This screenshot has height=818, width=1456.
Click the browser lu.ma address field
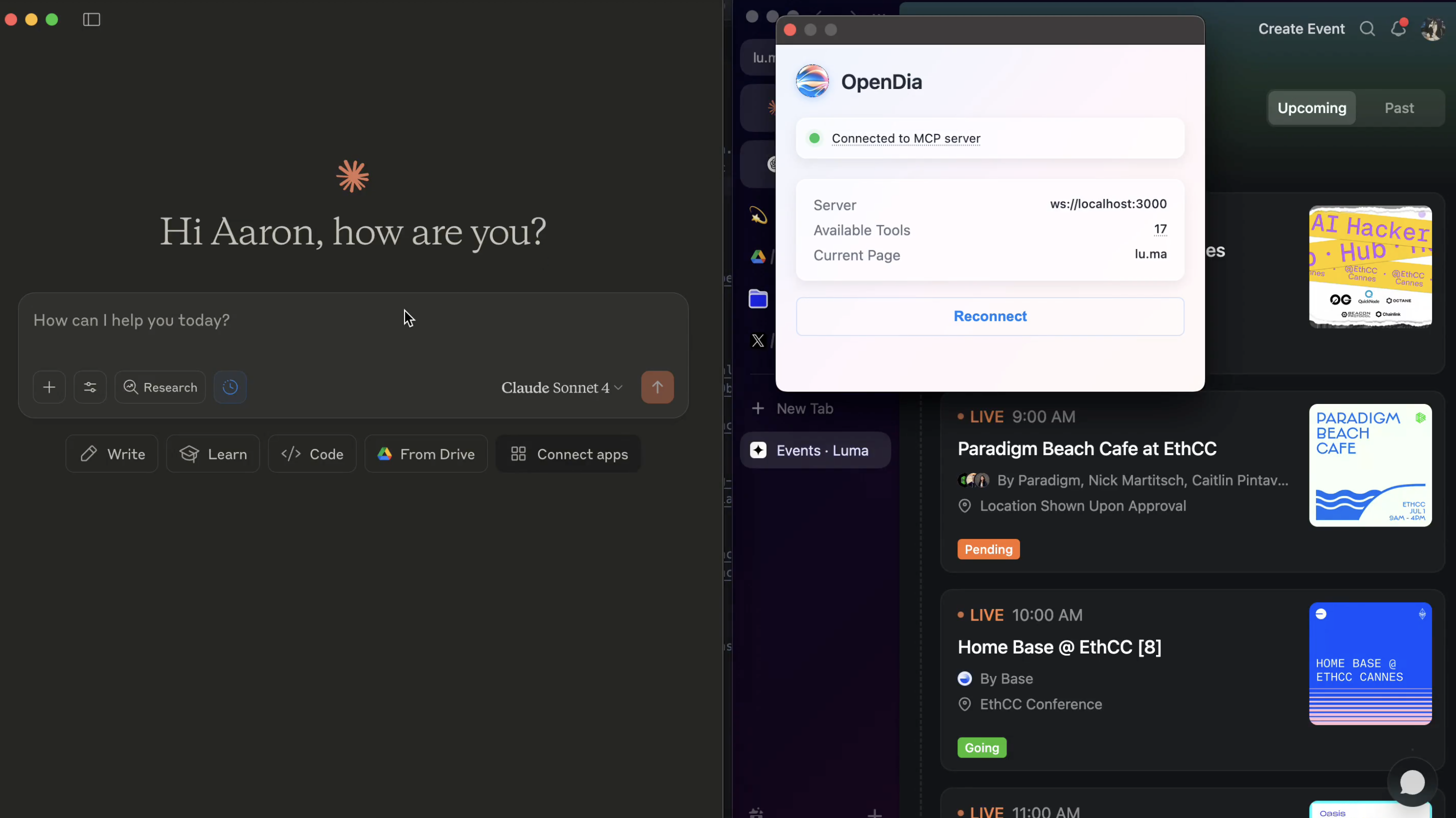point(758,57)
